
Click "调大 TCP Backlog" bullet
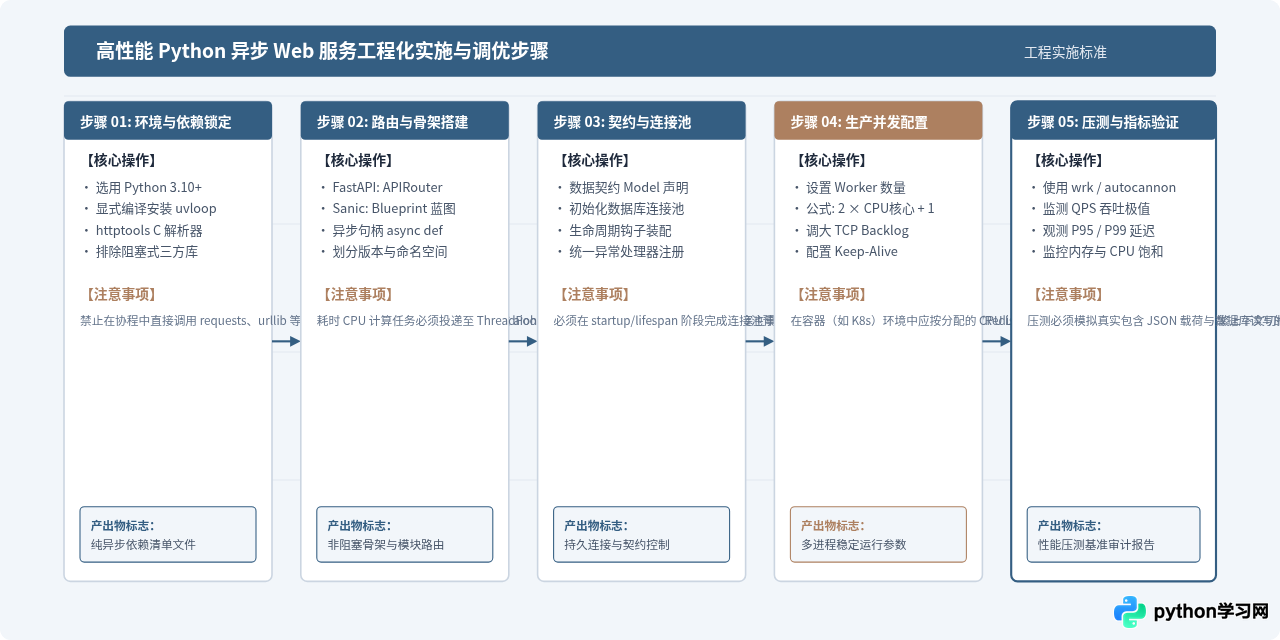[x=857, y=230]
